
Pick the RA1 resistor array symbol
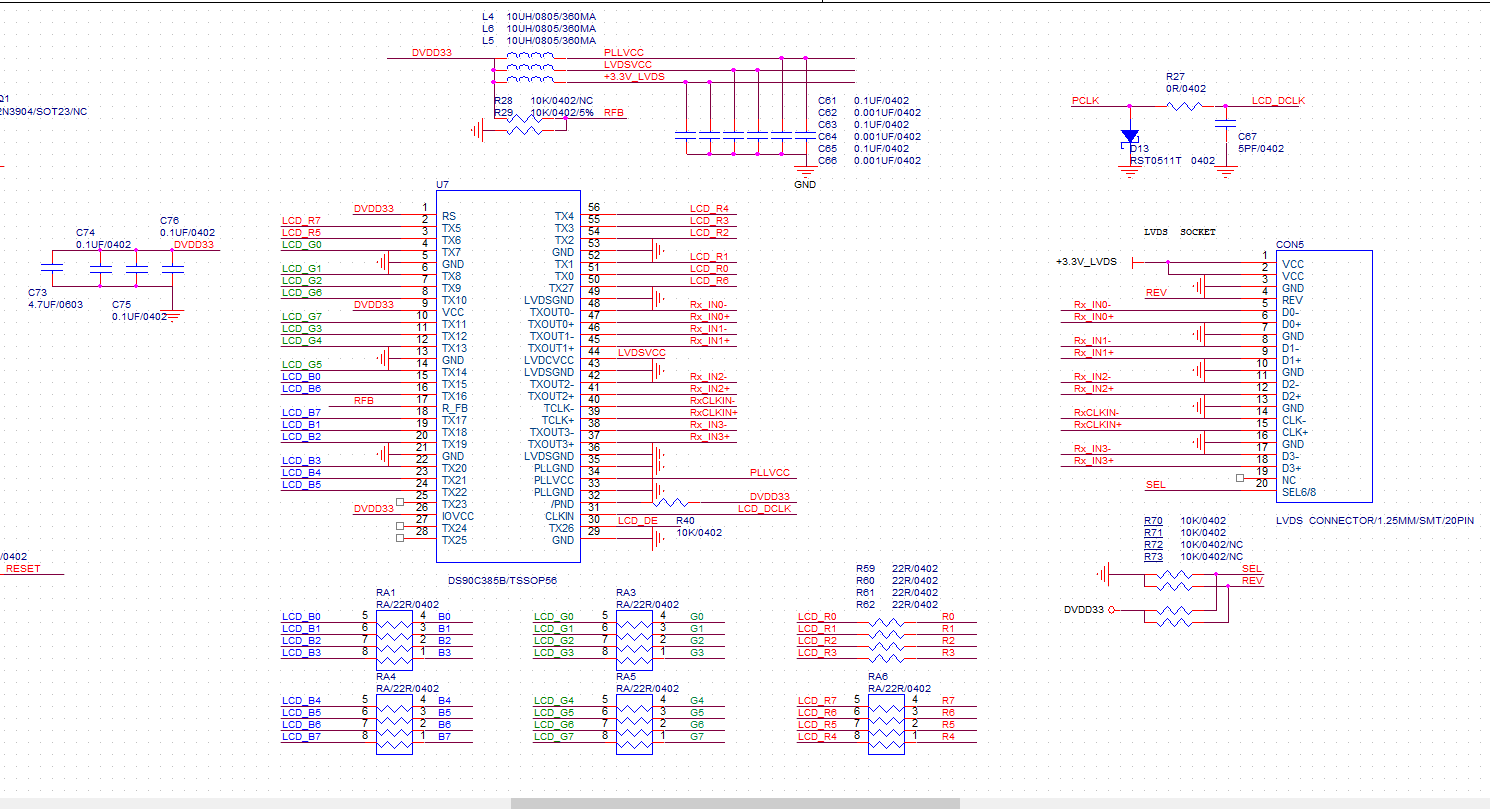point(394,635)
